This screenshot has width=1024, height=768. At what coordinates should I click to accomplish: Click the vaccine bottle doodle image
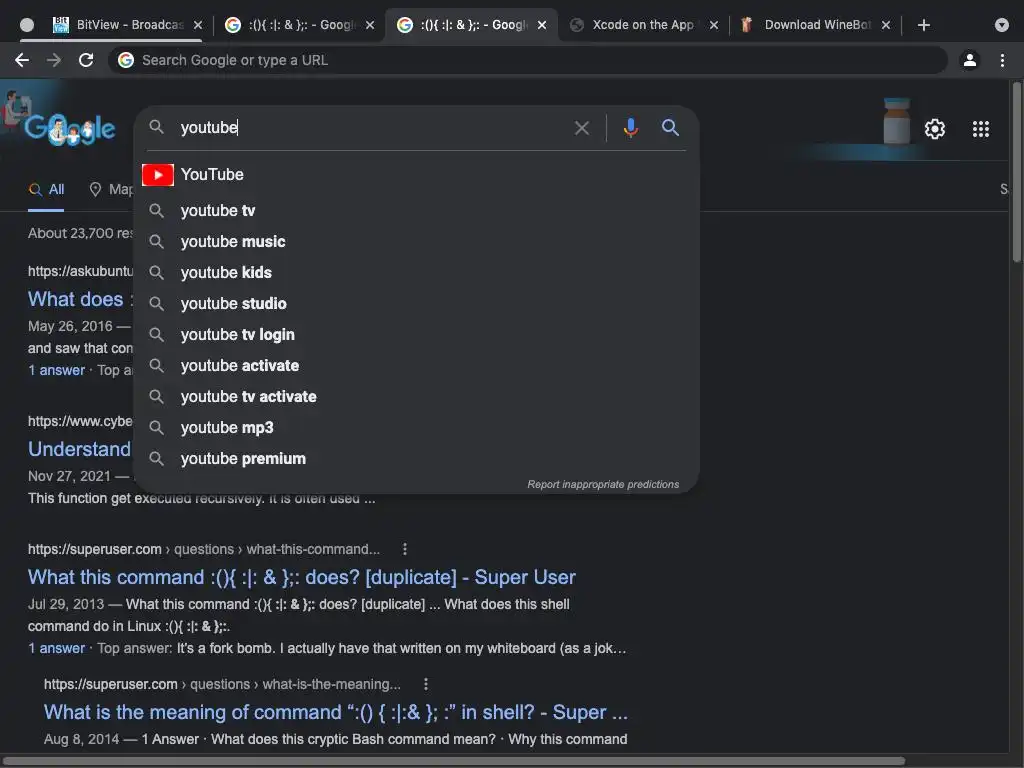pyautogui.click(x=897, y=121)
